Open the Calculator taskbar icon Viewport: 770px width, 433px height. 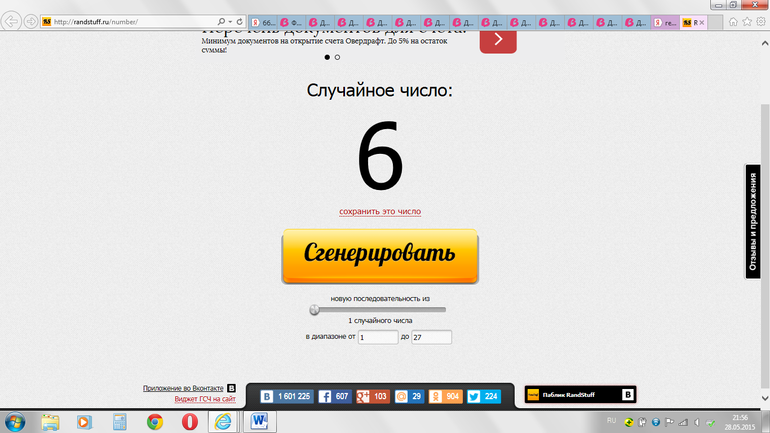coord(119,422)
